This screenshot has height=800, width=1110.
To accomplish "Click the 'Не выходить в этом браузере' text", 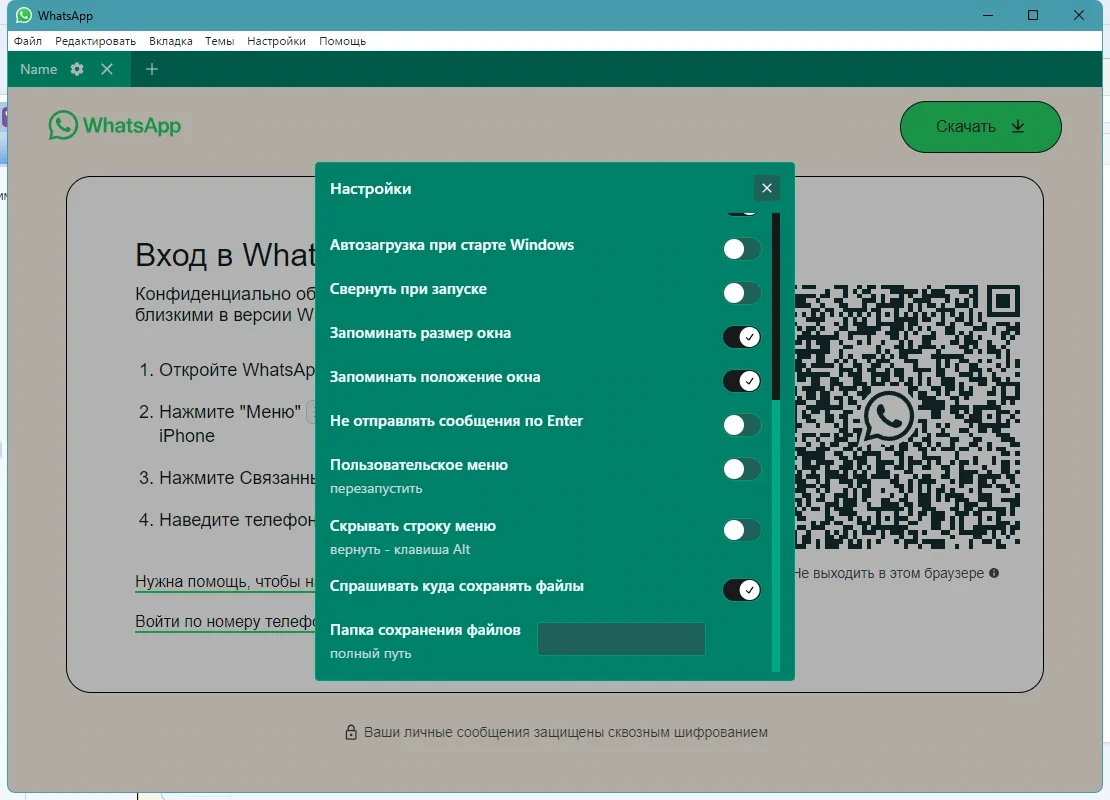I will pos(888,573).
